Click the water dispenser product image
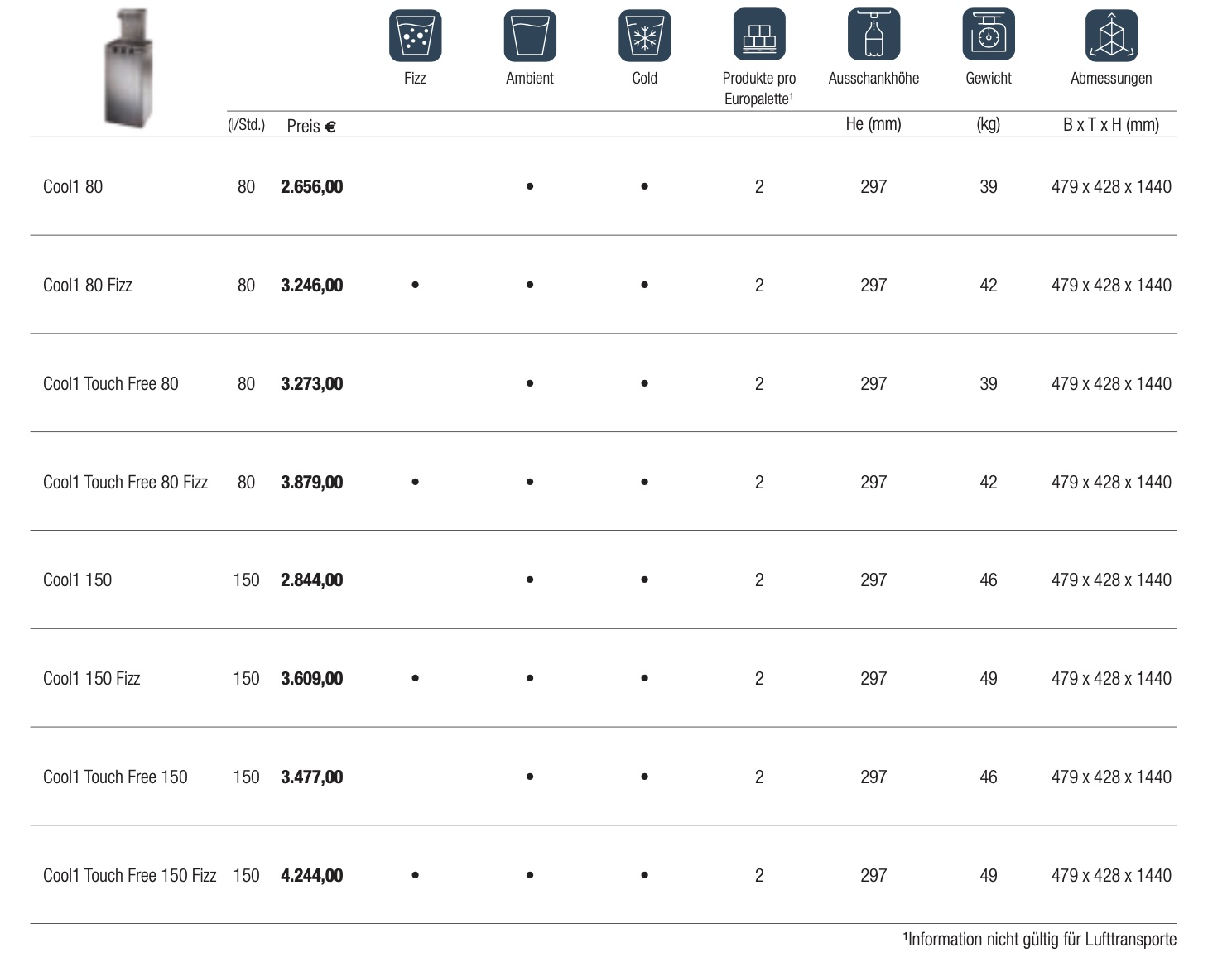This screenshot has height=962, width=1232. point(128,68)
